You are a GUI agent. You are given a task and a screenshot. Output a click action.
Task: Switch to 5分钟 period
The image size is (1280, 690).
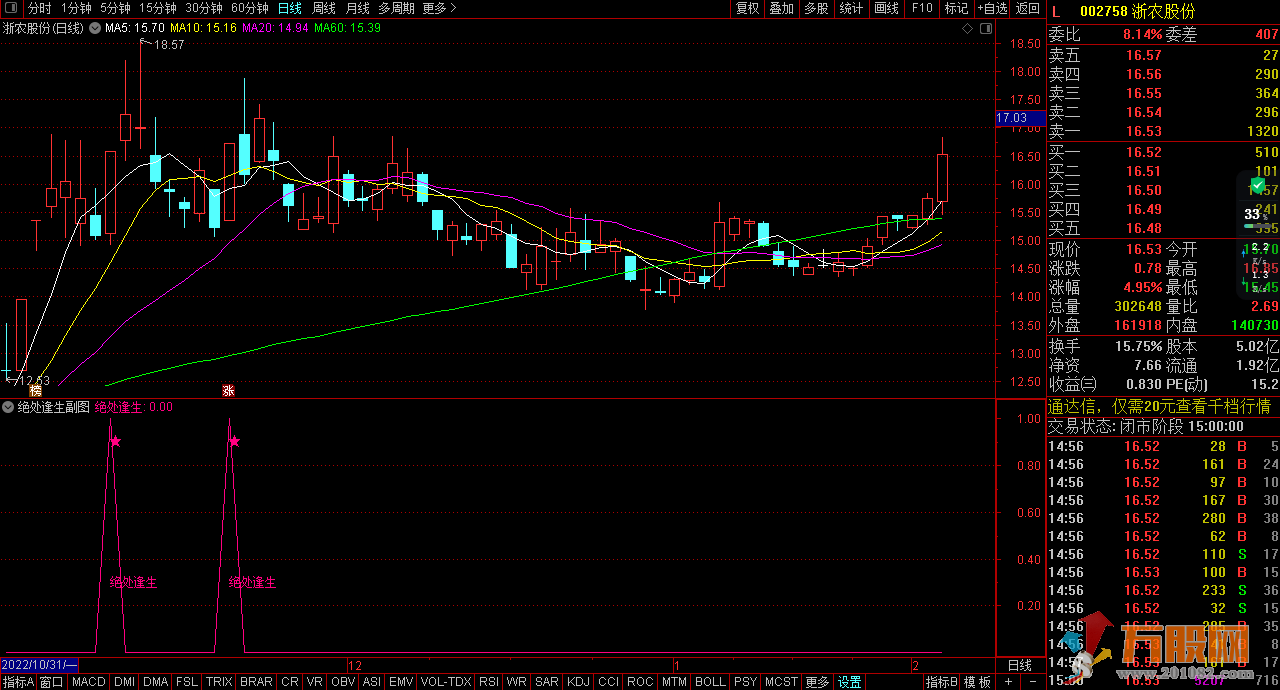tap(115, 8)
